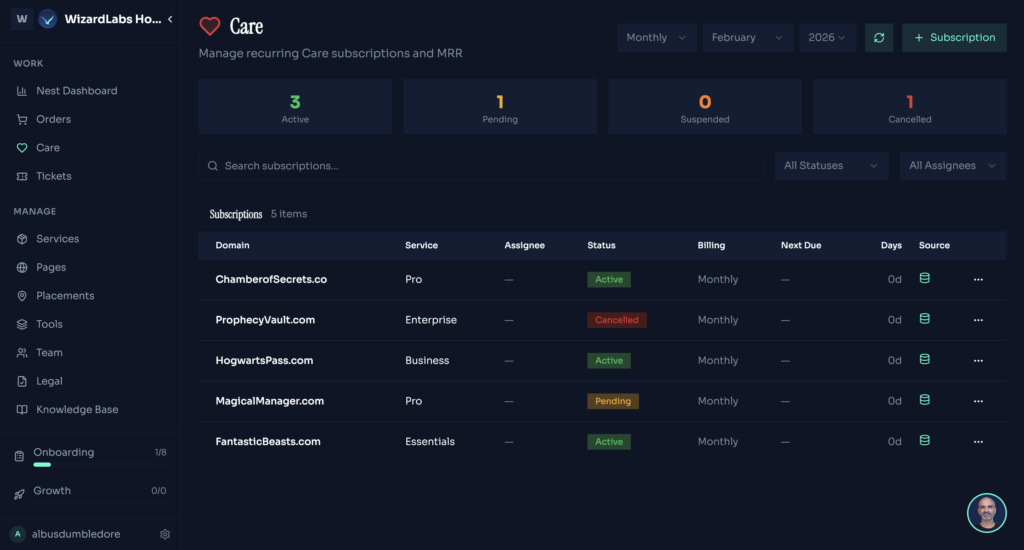Open three-dot menu for HogwartsPass.com
This screenshot has width=1024, height=550.
[x=978, y=361]
